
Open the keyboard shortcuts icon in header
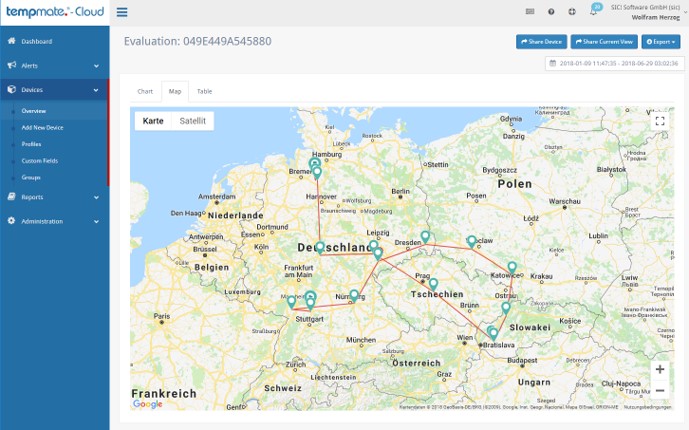click(x=530, y=11)
